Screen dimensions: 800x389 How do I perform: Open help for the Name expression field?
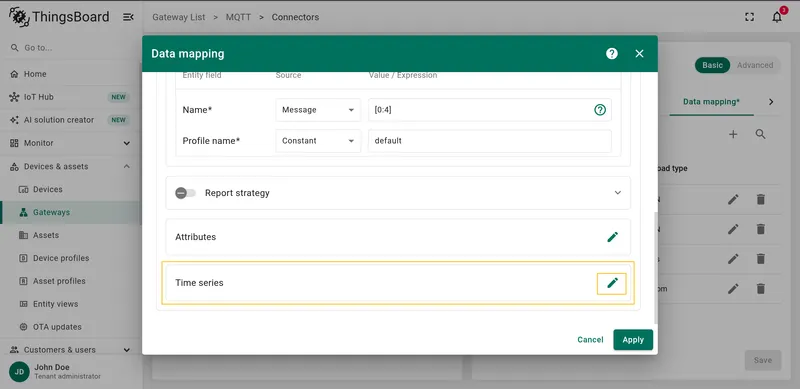pos(600,110)
